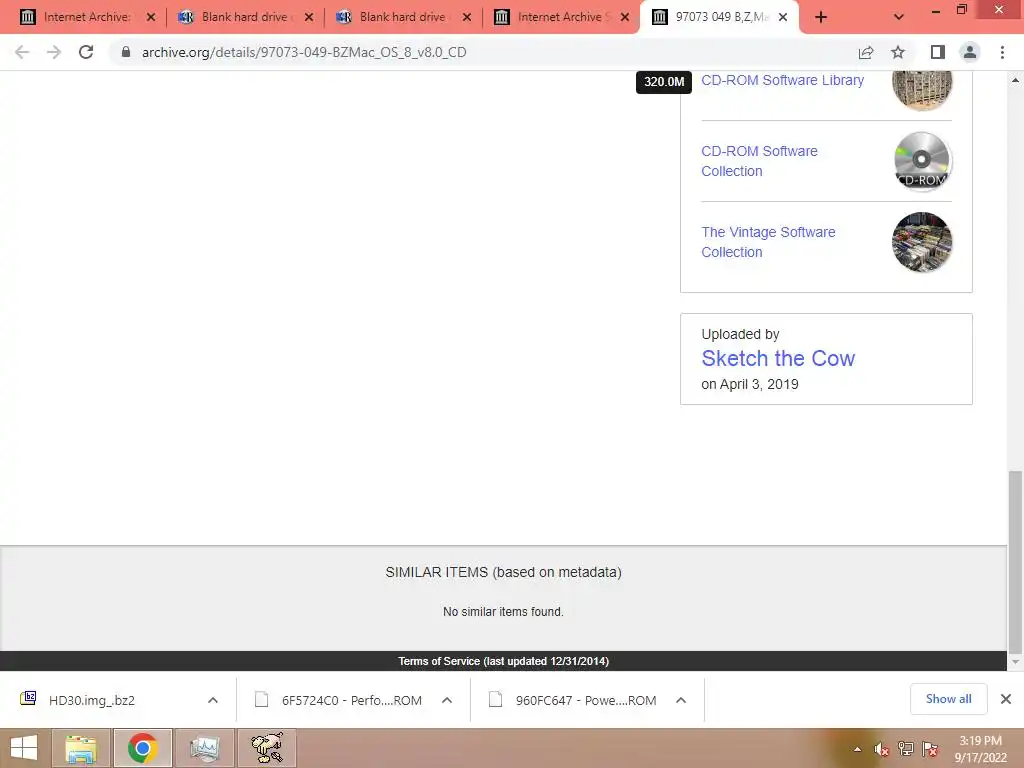Click the scrollbar down arrow
The image size is (1024, 768).
pos(1015,662)
